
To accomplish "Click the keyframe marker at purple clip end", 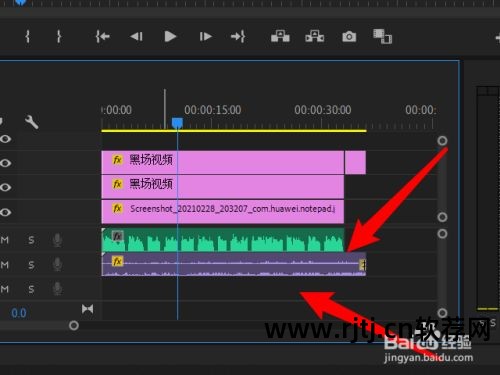I will pyautogui.click(x=363, y=265).
